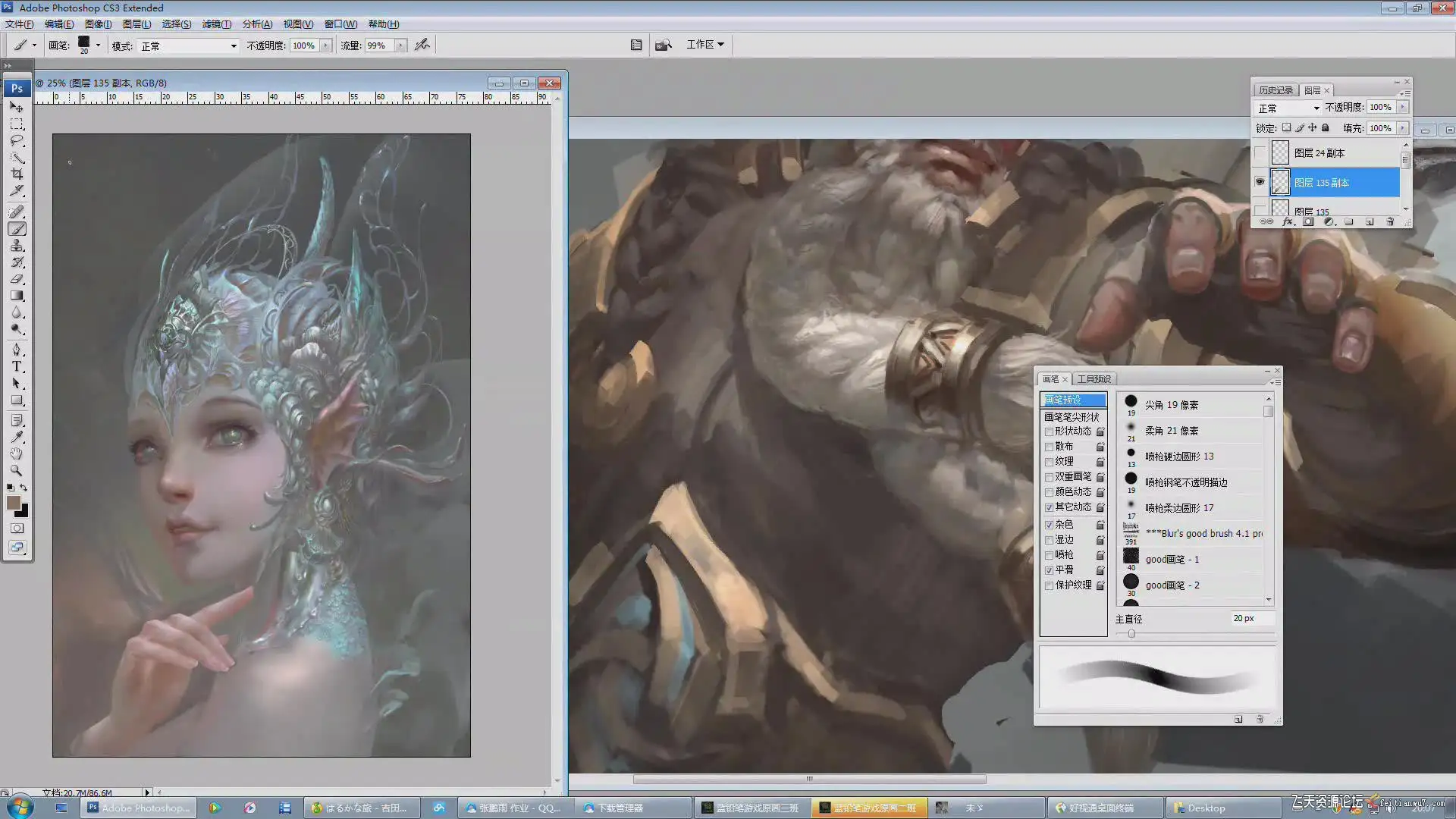
Task: Select the Type tool
Action: pyautogui.click(x=17, y=366)
